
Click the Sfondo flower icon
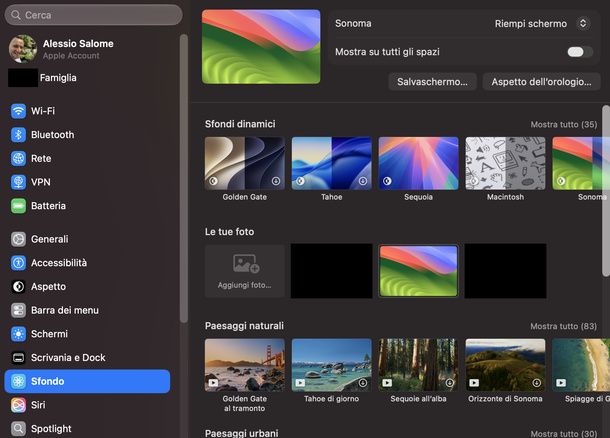(18, 381)
